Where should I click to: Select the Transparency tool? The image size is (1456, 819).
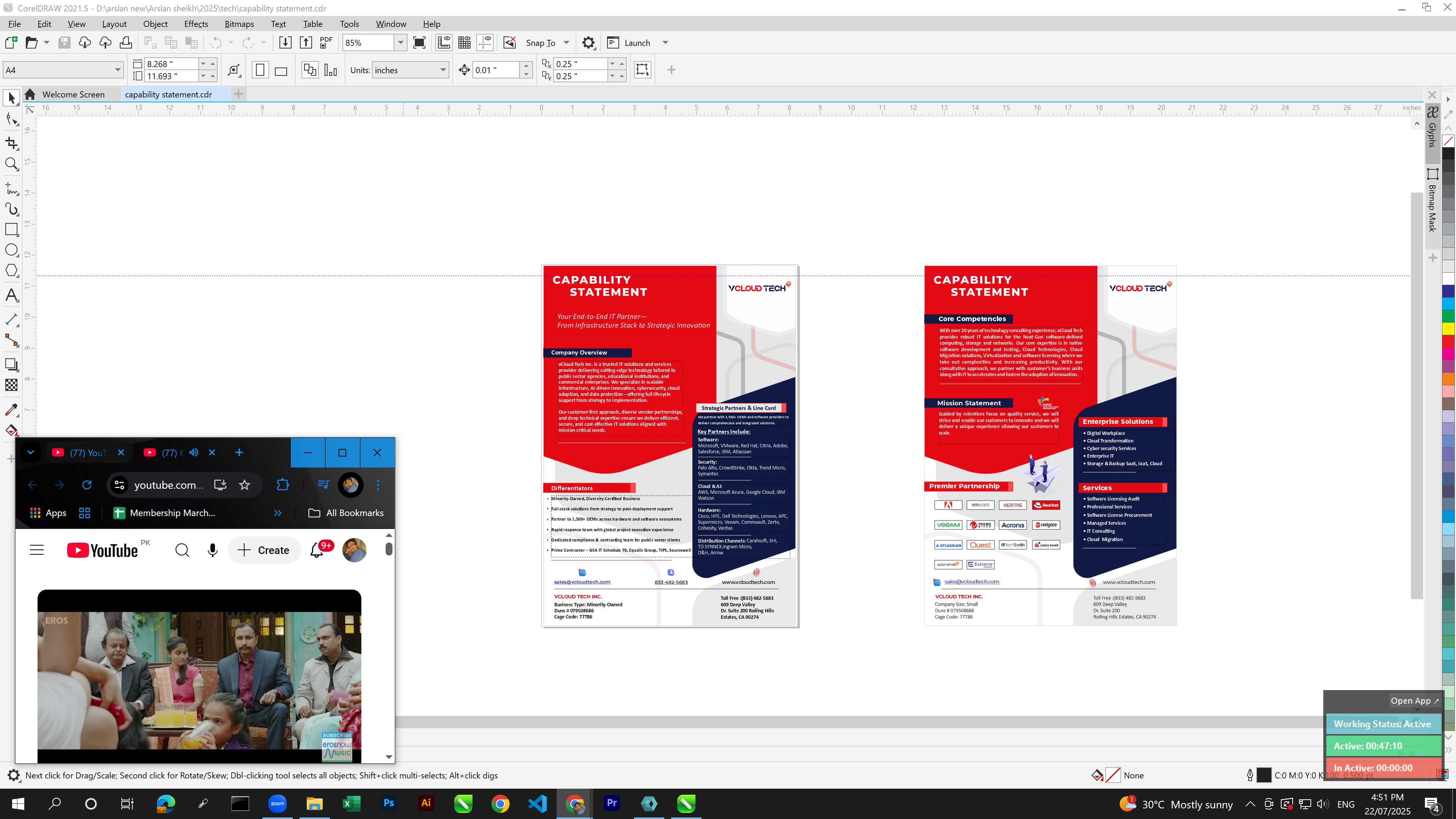click(11, 386)
